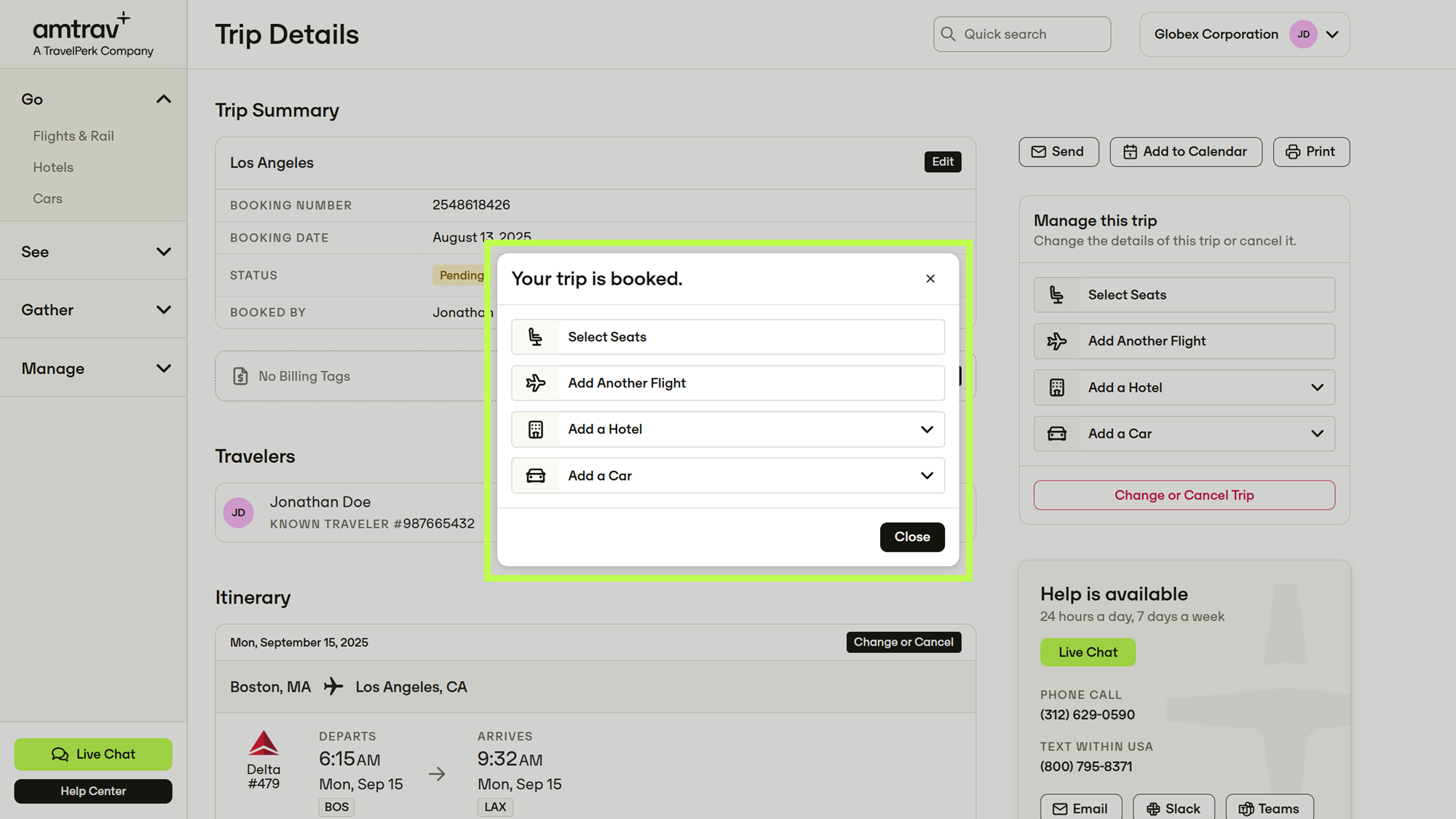Click the billing tags document icon
Viewport: 1456px width, 819px height.
pyautogui.click(x=240, y=376)
